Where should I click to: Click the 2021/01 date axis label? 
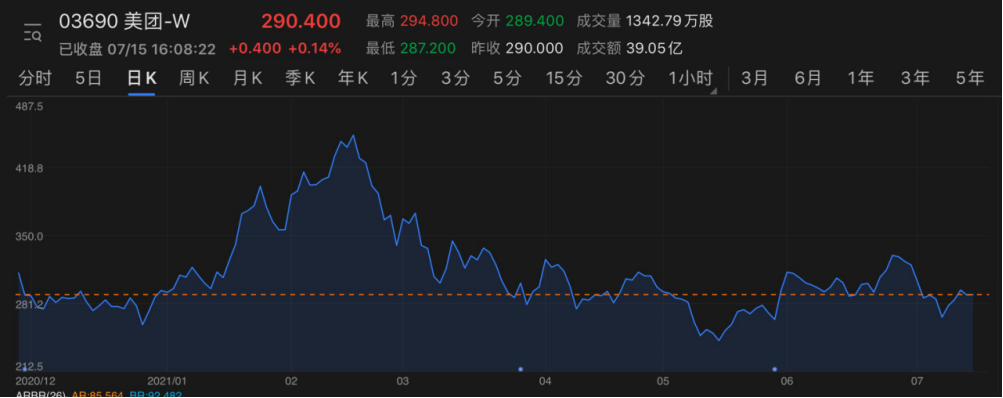pos(166,381)
